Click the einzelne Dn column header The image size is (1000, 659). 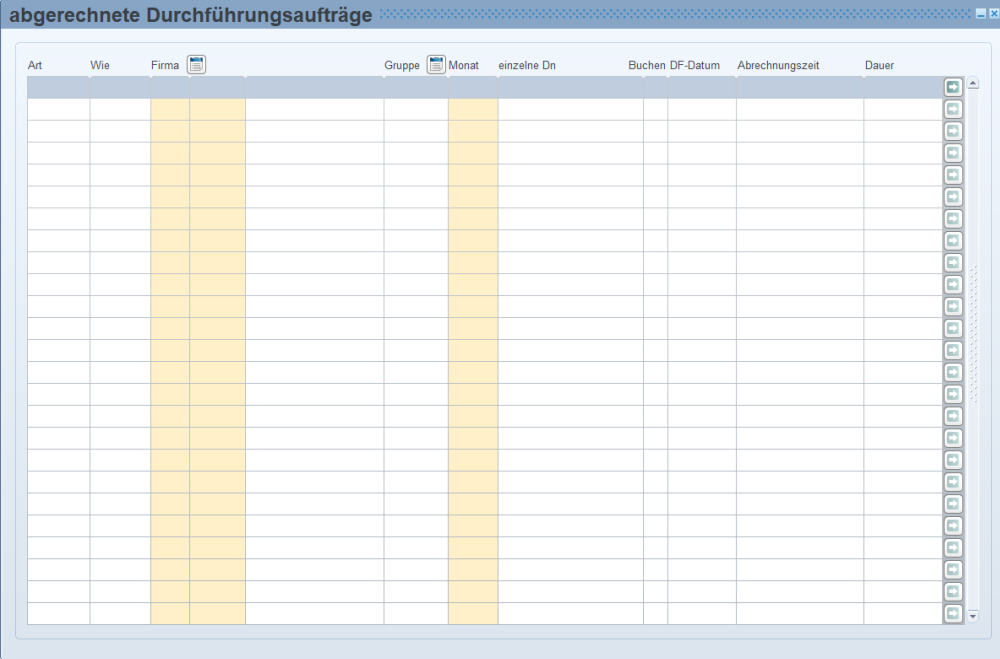(x=527, y=65)
